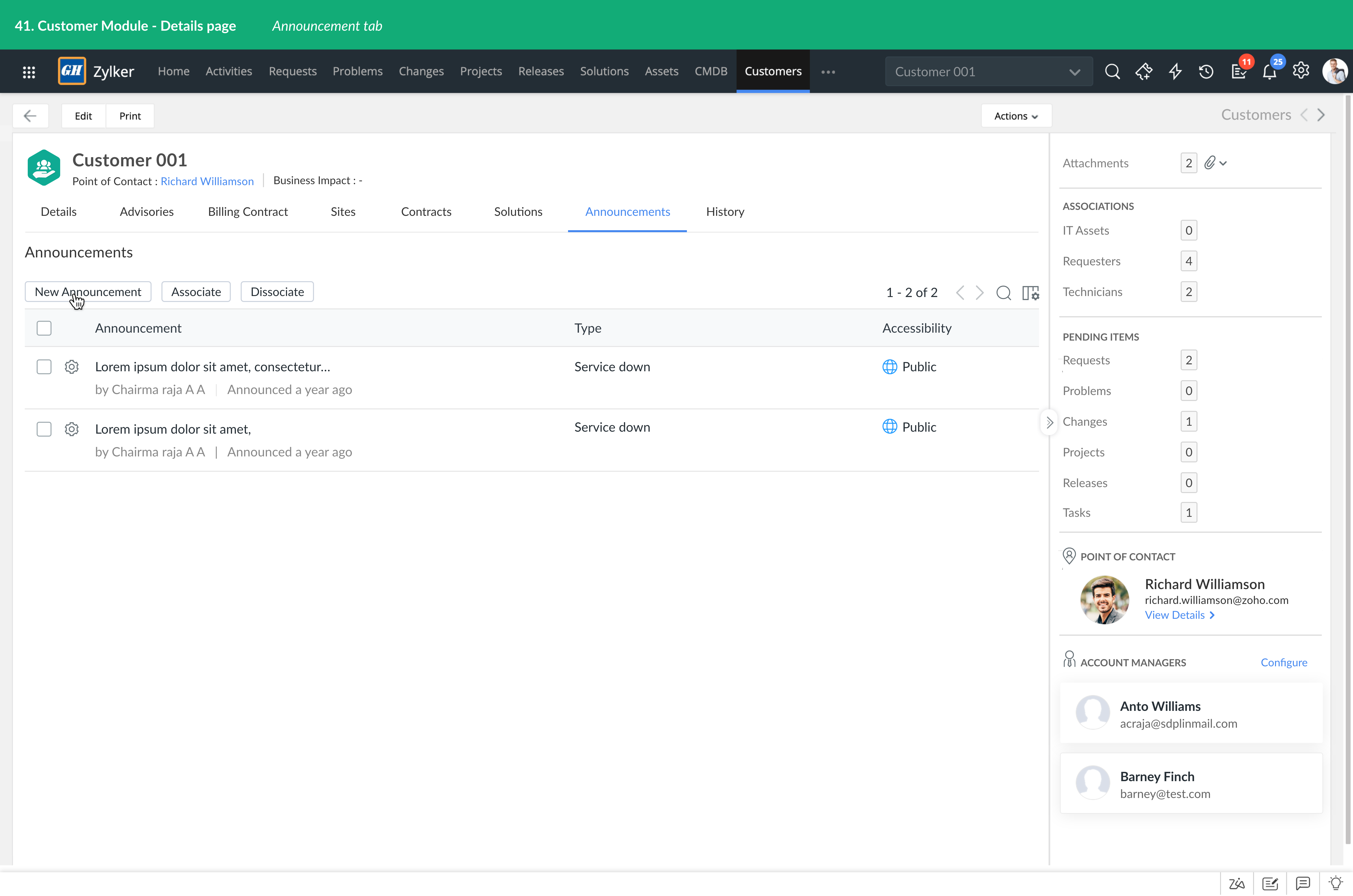Screen dimensions: 1353x896
Task: Click the New Announcement button
Action: (x=88, y=292)
